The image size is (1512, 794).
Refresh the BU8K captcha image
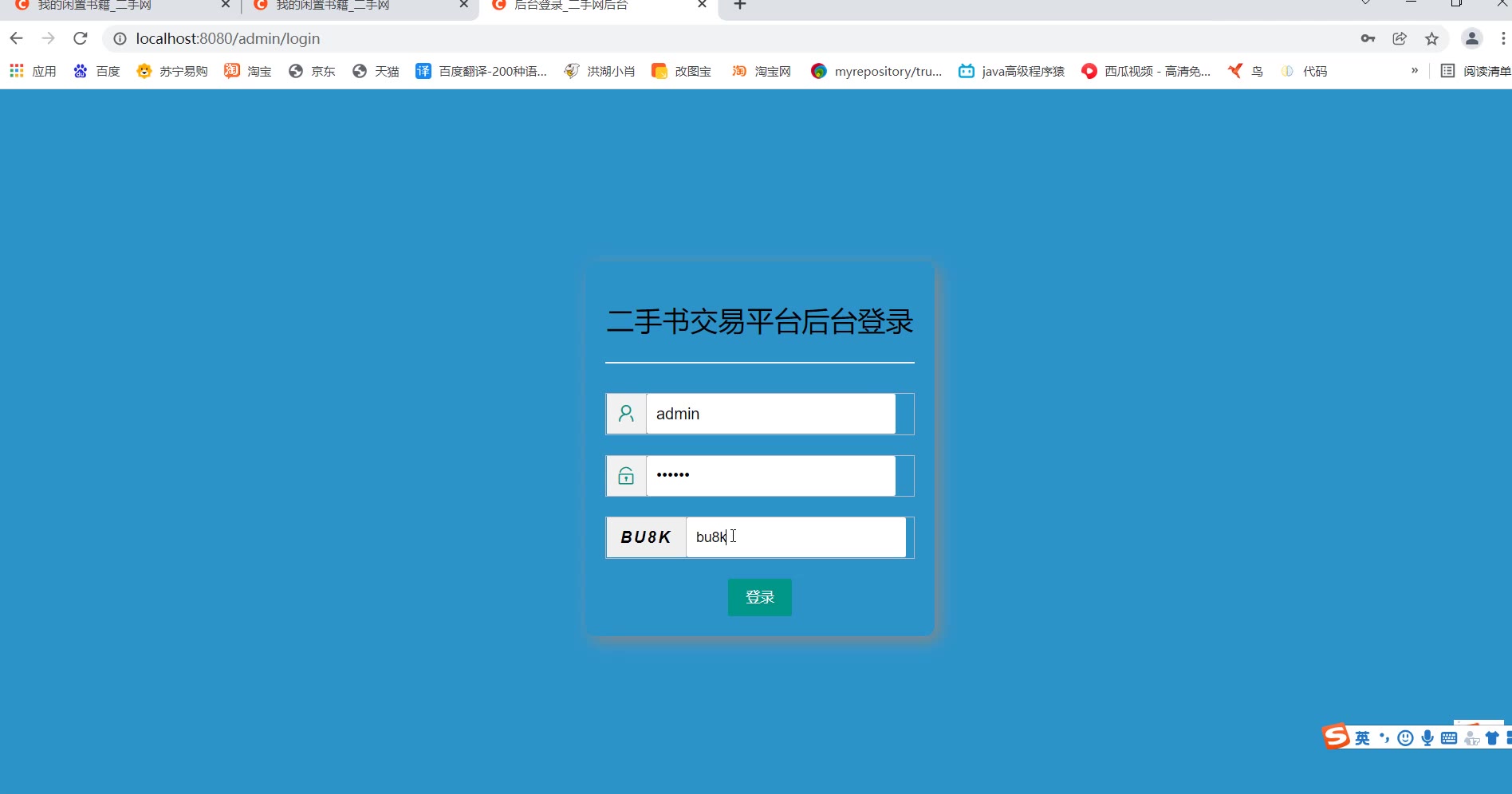coord(646,537)
